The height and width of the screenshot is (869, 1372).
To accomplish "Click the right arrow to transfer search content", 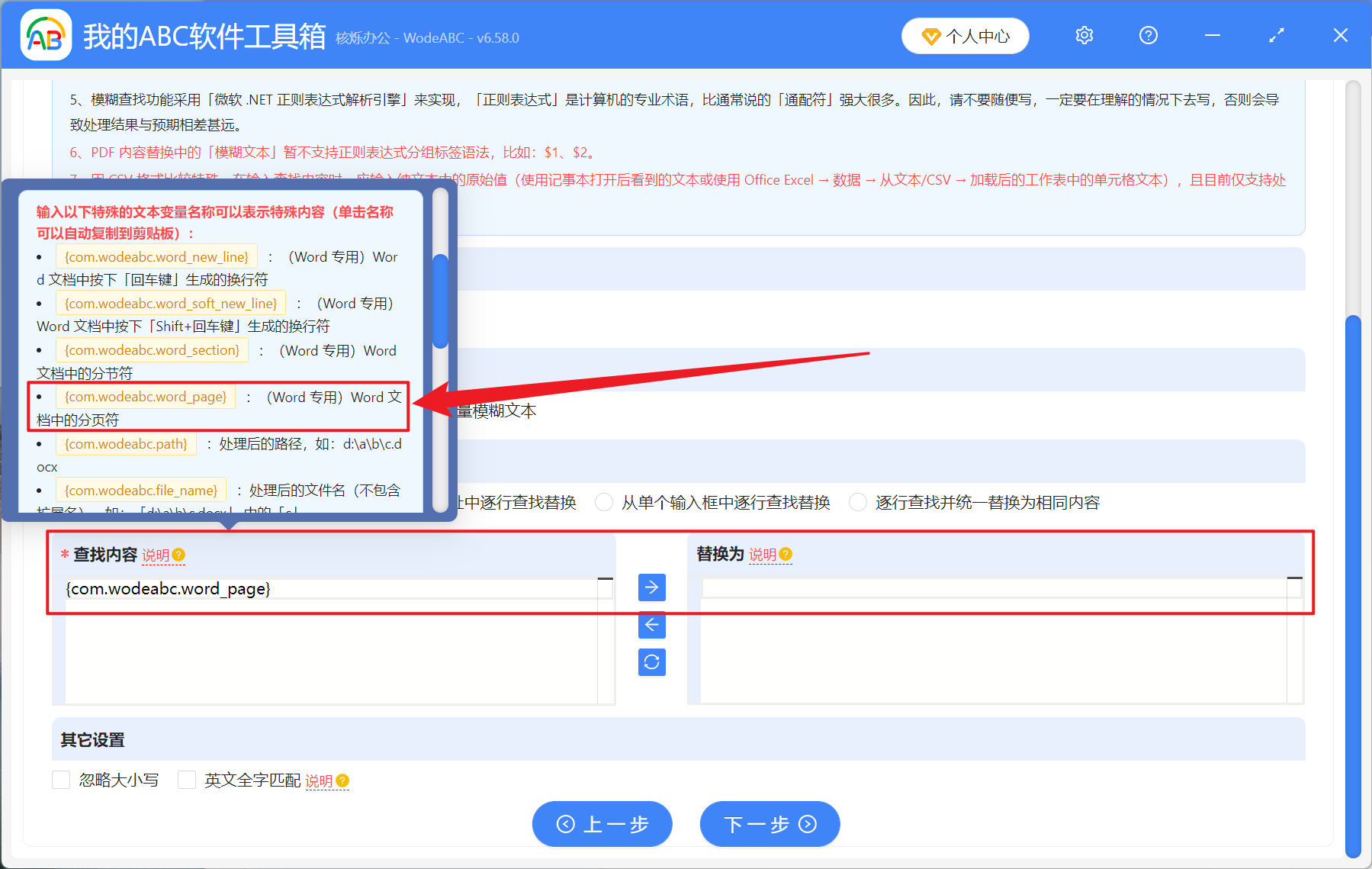I will 651,587.
